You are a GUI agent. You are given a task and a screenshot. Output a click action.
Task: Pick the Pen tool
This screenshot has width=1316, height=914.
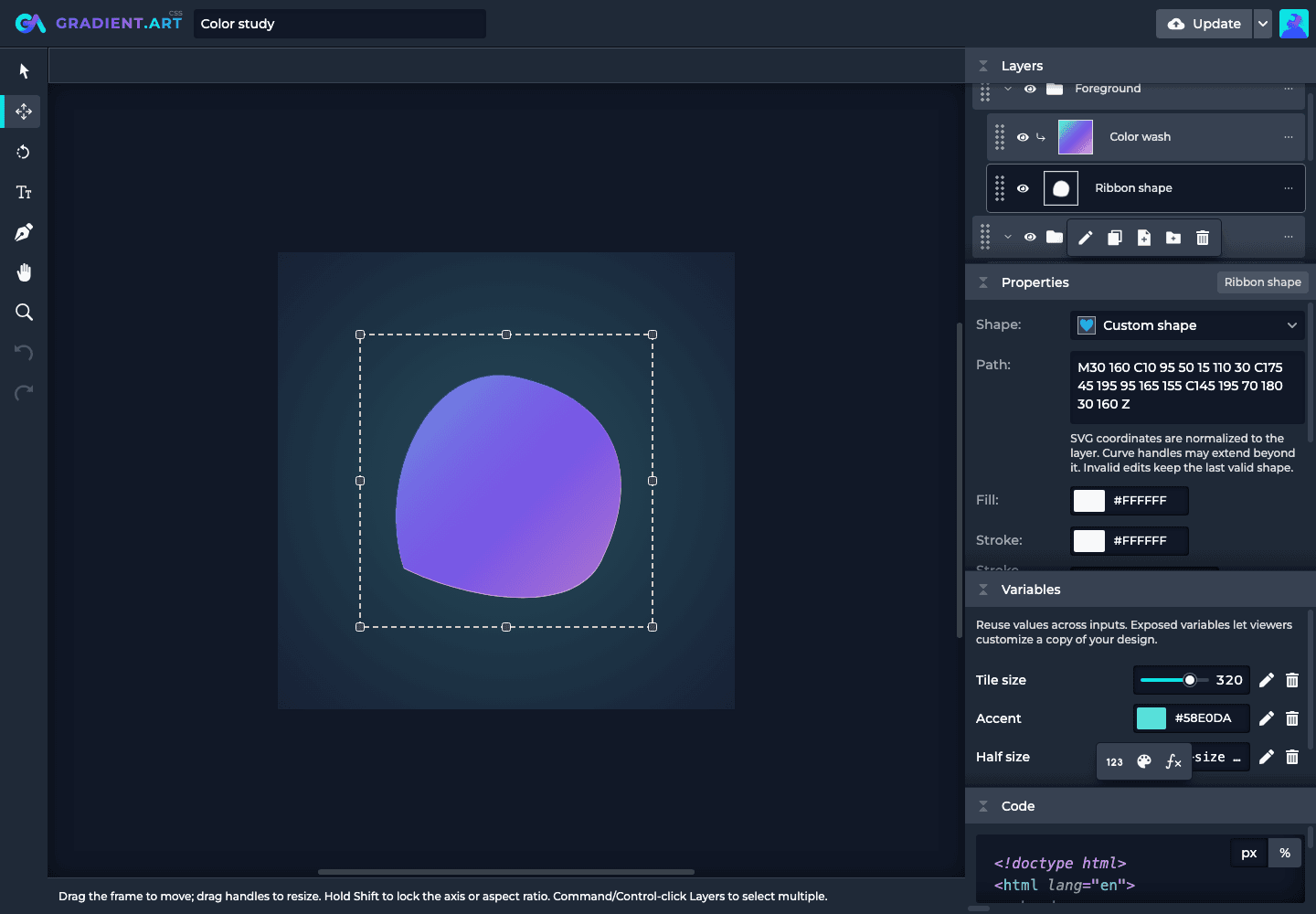(24, 232)
